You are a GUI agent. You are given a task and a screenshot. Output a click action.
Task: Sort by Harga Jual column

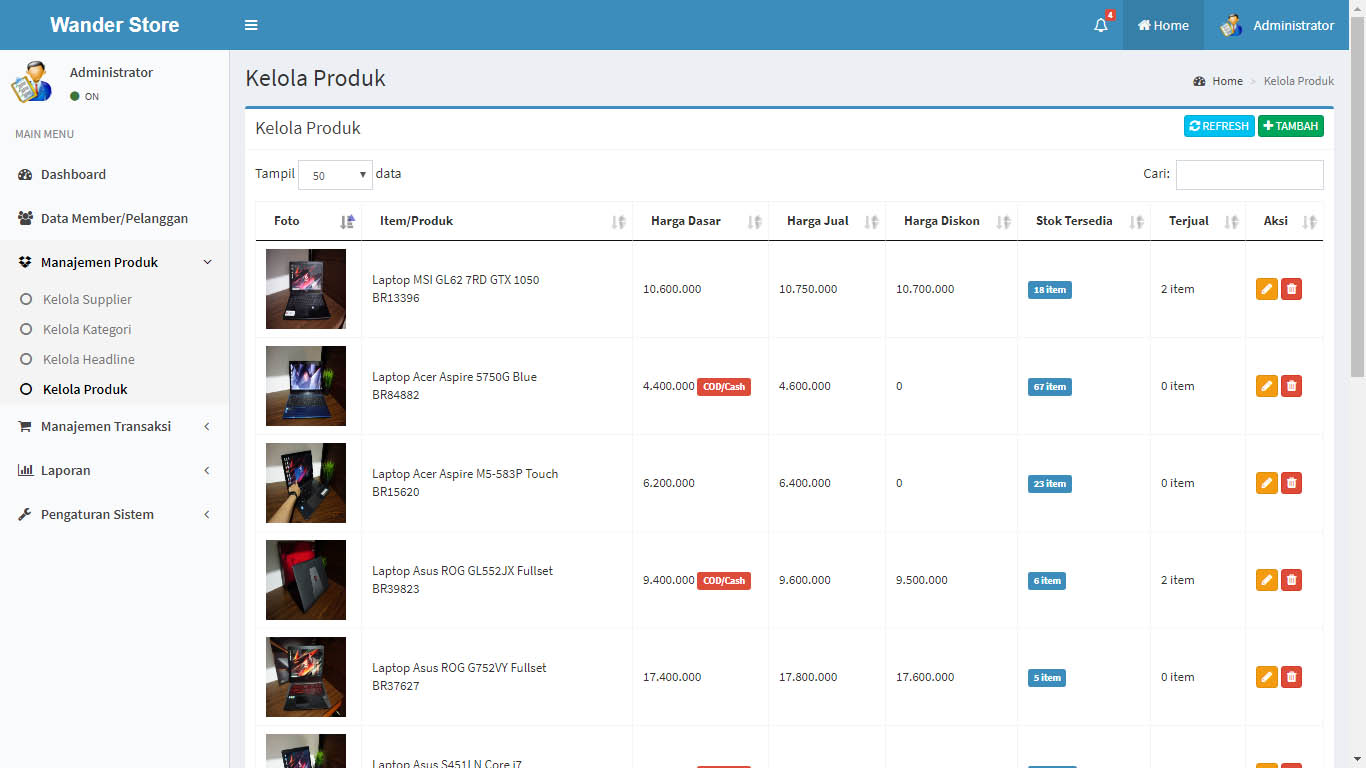(827, 221)
